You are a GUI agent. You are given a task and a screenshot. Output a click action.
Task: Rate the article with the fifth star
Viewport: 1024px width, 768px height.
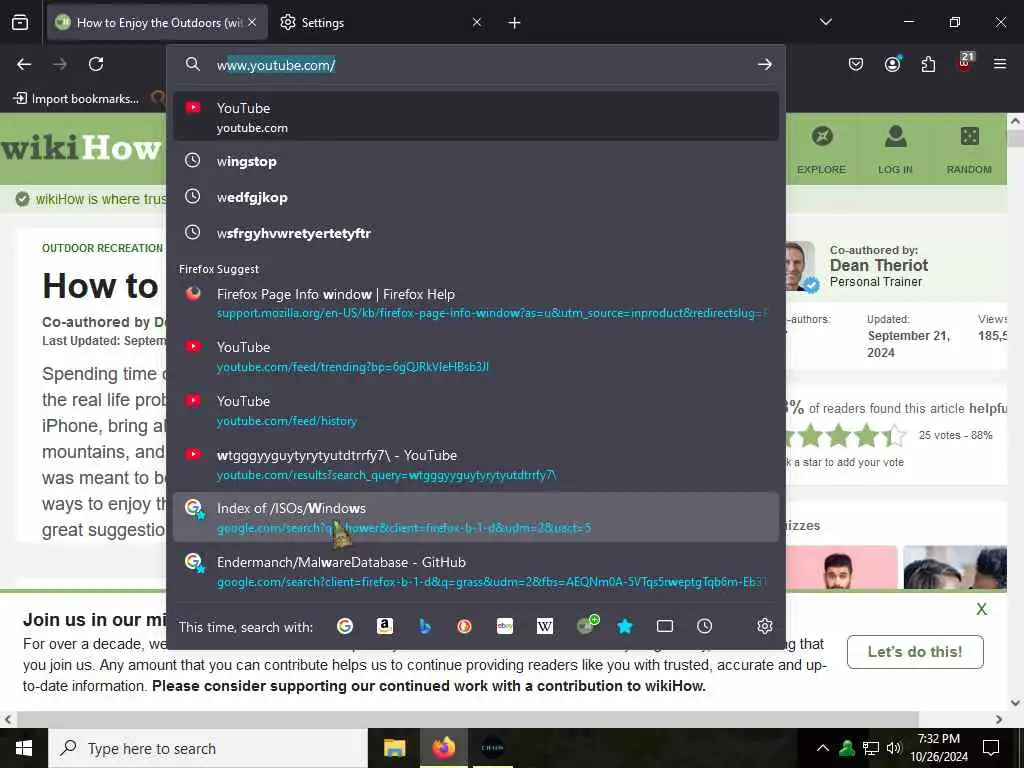[x=896, y=435]
